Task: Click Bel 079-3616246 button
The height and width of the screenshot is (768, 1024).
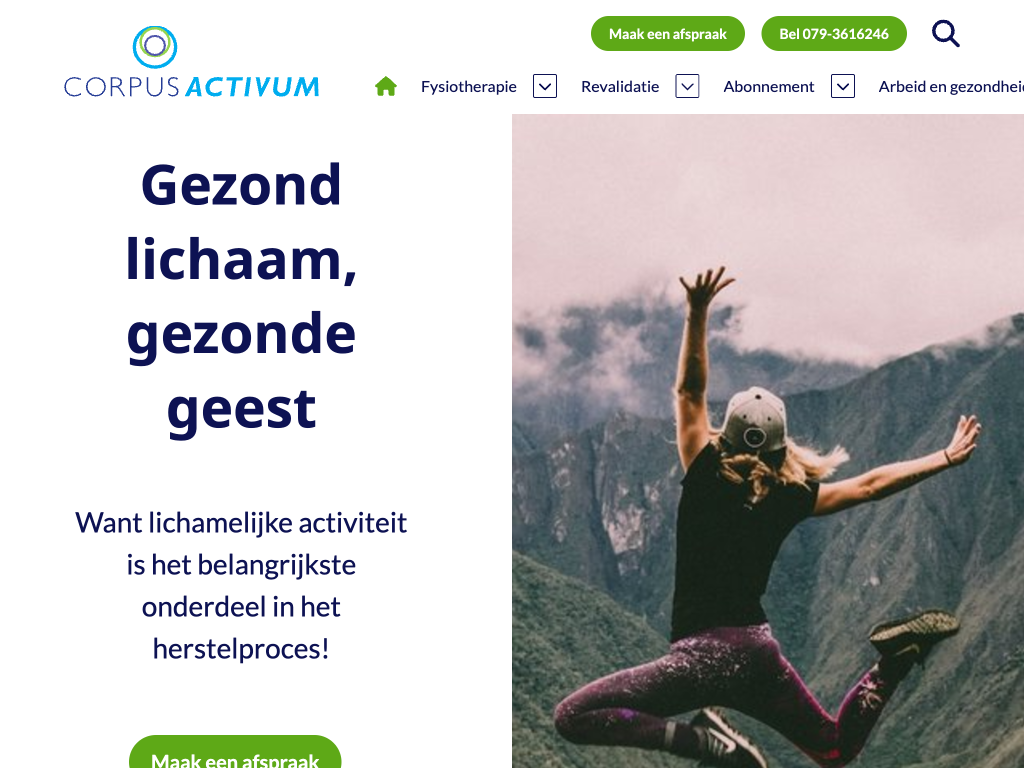Action: click(833, 34)
